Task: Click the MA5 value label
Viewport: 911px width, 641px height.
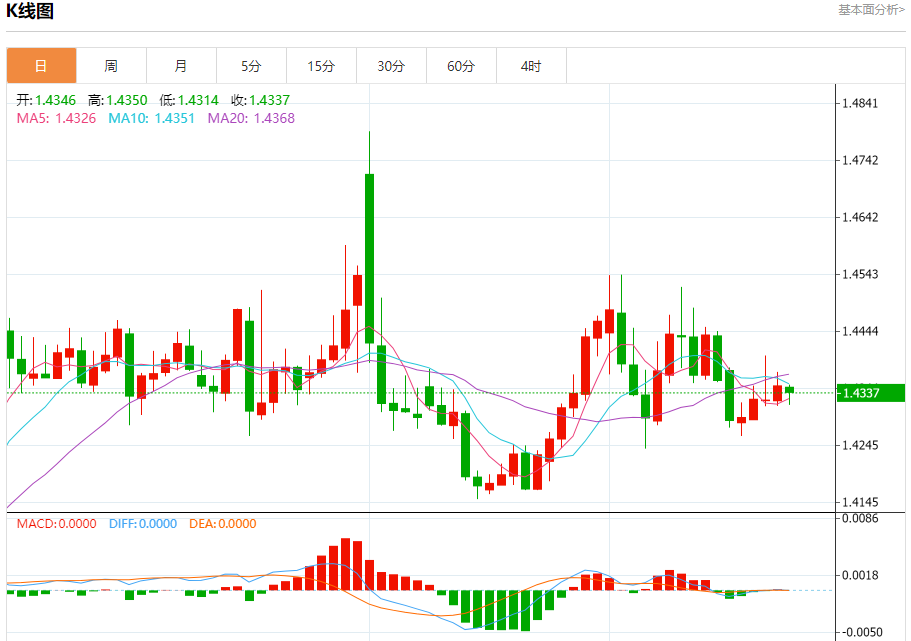Action: click(x=56, y=119)
